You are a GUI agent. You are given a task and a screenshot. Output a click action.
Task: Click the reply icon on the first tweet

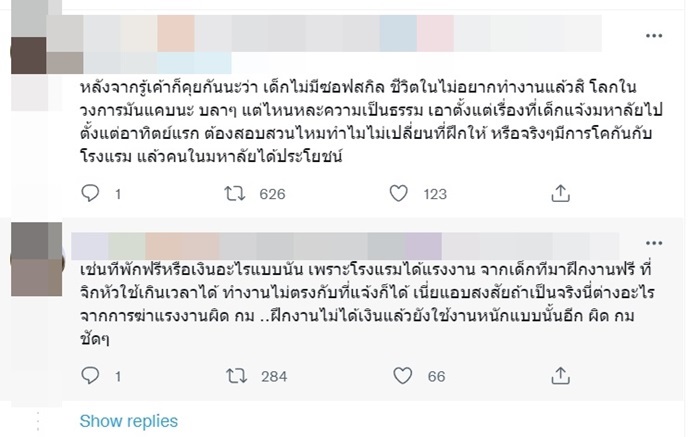89,195
